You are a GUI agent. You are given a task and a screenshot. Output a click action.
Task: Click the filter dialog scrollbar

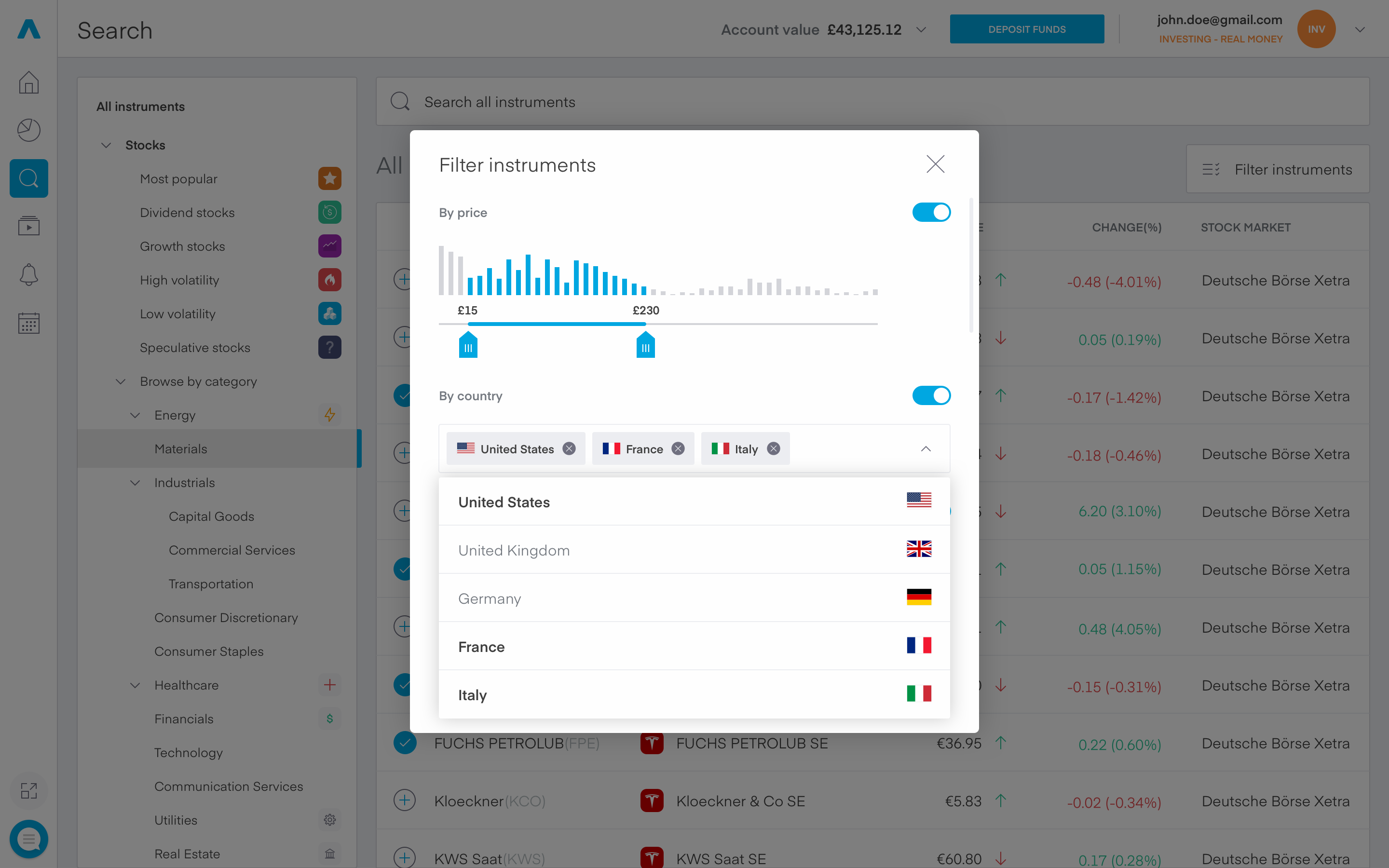pyautogui.click(x=971, y=265)
